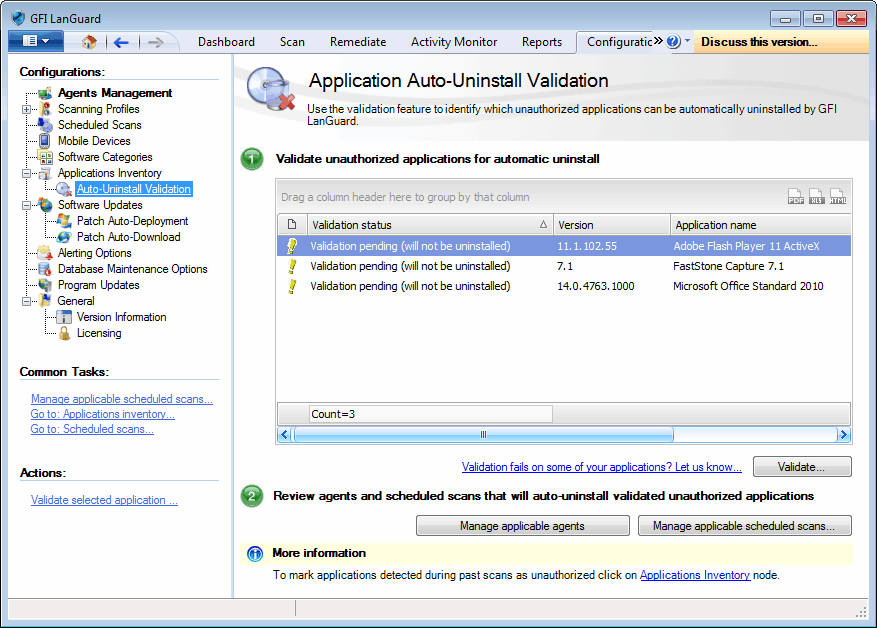This screenshot has width=877, height=628.
Task: Click the Alerting Options icon
Action: [x=45, y=253]
